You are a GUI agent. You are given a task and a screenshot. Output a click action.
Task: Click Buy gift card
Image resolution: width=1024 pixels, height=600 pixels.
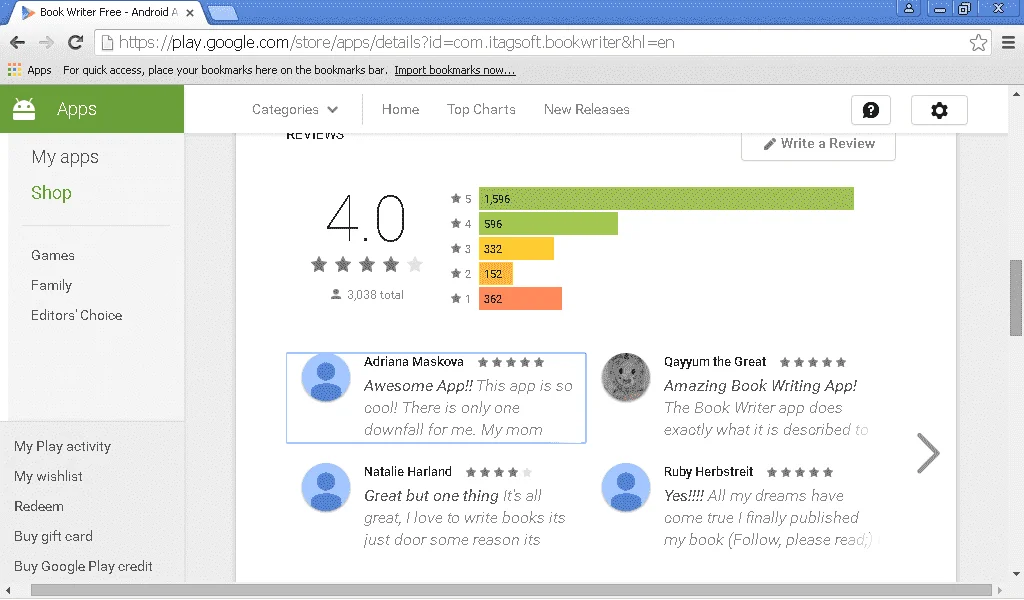coord(54,537)
